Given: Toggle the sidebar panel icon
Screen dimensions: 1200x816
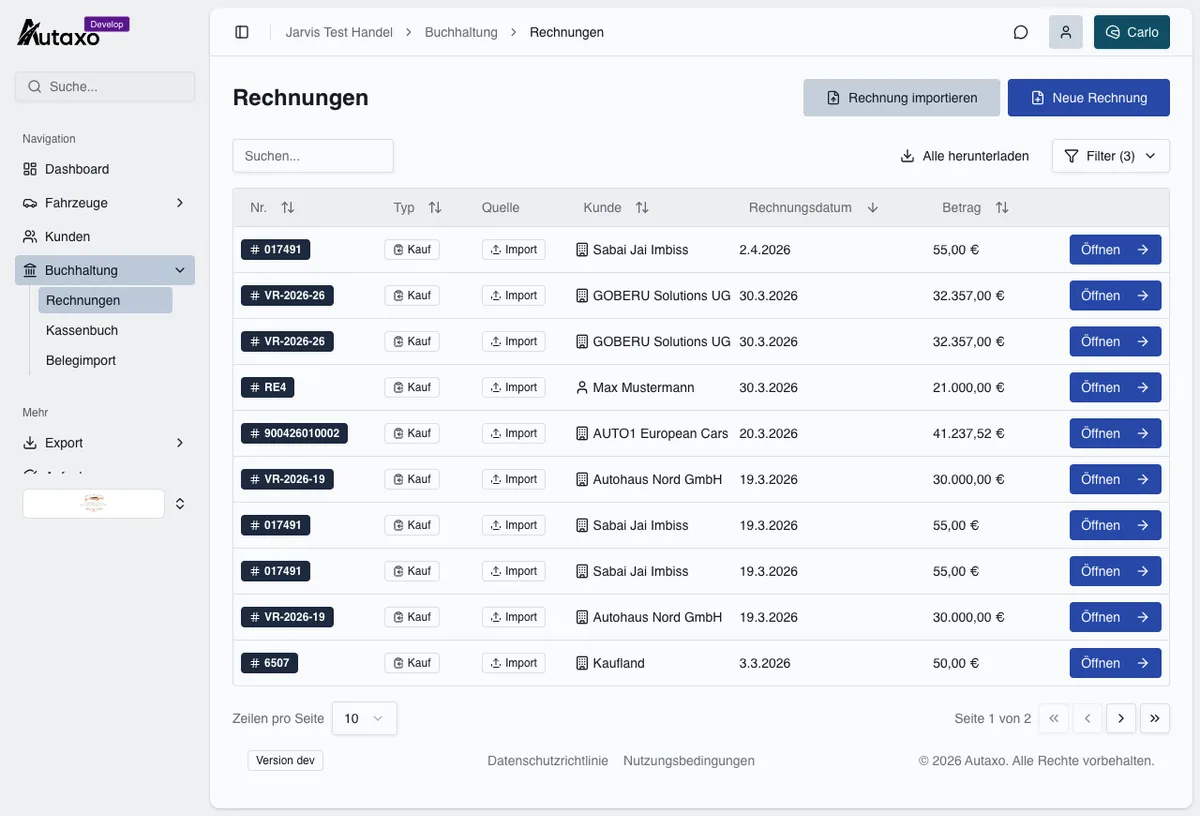Looking at the screenshot, I should point(242,32).
